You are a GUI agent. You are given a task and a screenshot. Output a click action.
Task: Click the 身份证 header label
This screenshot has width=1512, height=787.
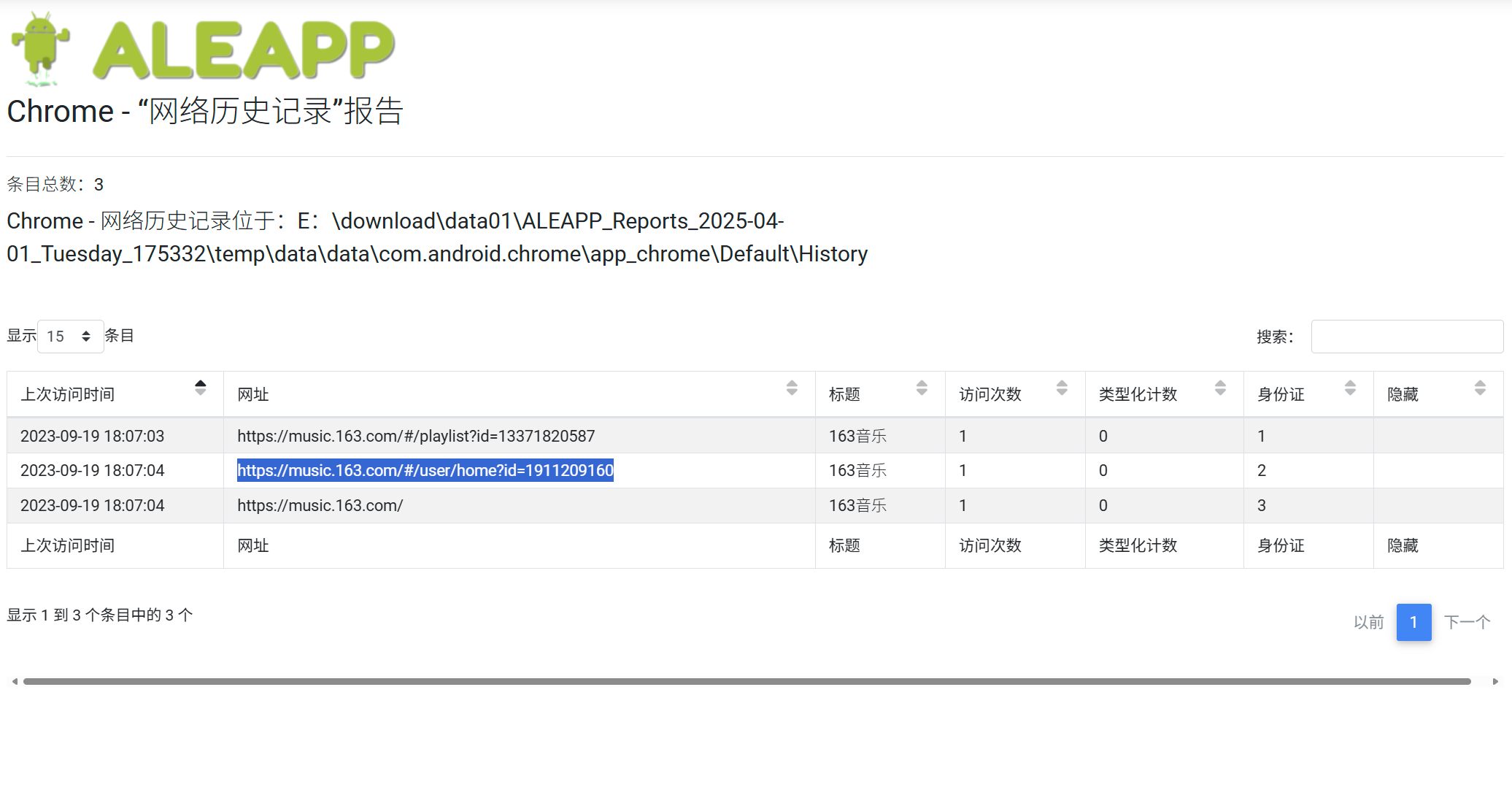pyautogui.click(x=1281, y=394)
